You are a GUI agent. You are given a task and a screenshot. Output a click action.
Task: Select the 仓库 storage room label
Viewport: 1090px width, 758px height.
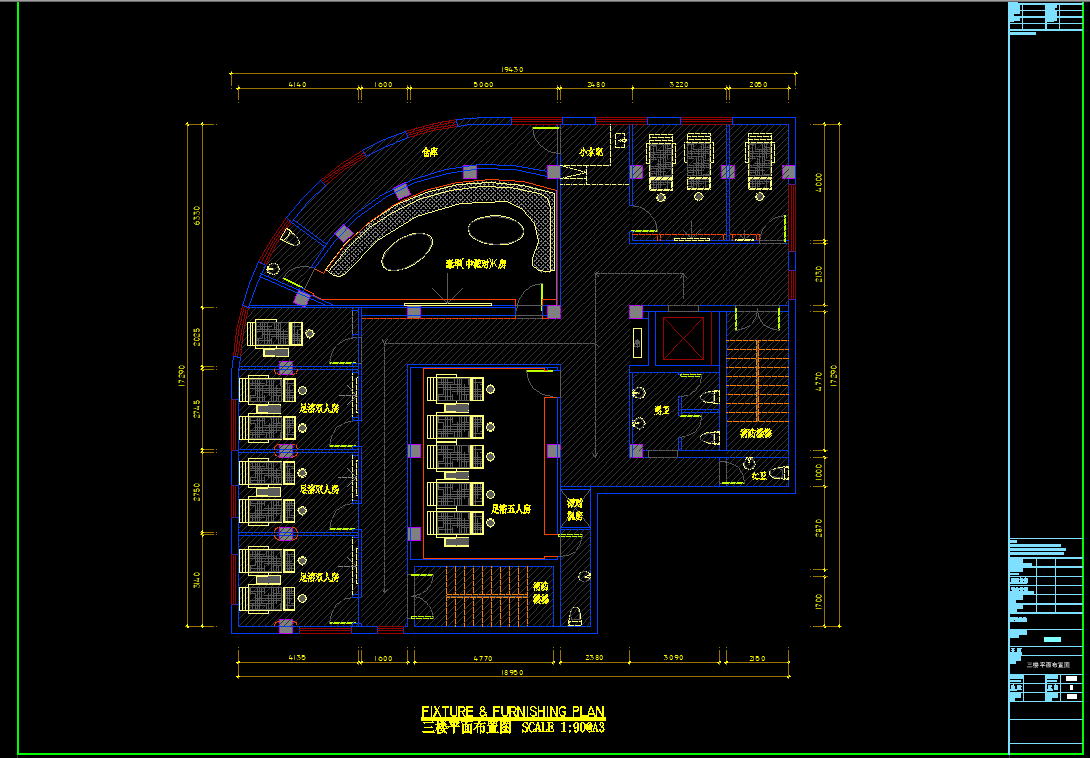pyautogui.click(x=430, y=151)
